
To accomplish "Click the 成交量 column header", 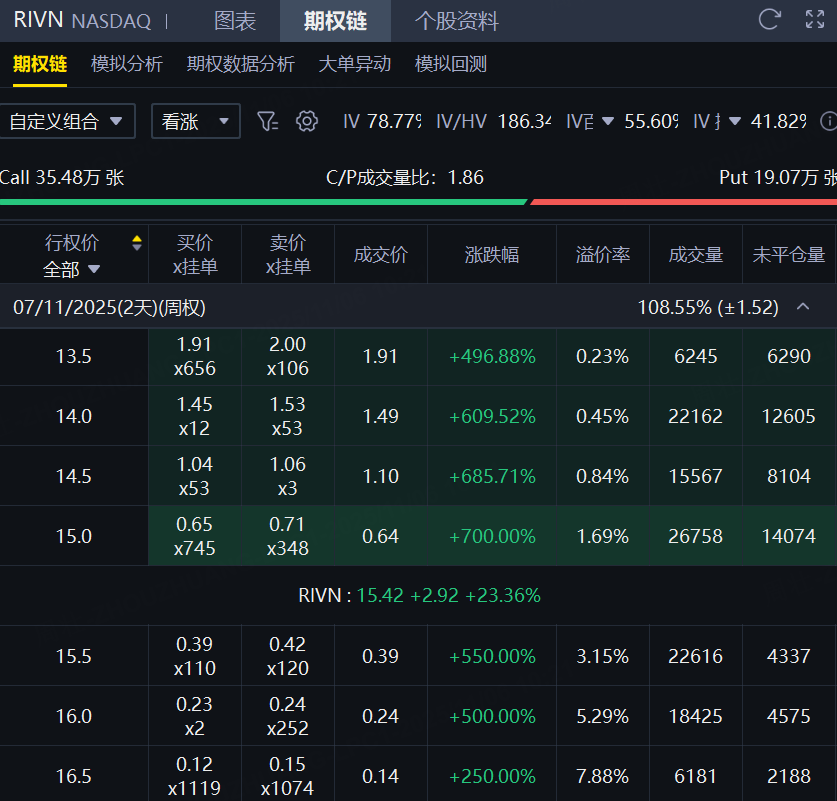I will 695,255.
